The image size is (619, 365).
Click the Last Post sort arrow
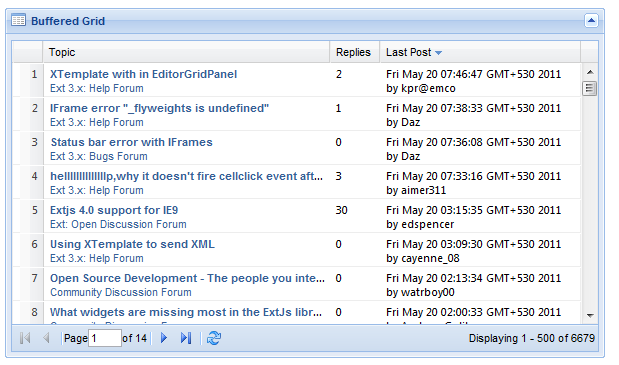438,52
